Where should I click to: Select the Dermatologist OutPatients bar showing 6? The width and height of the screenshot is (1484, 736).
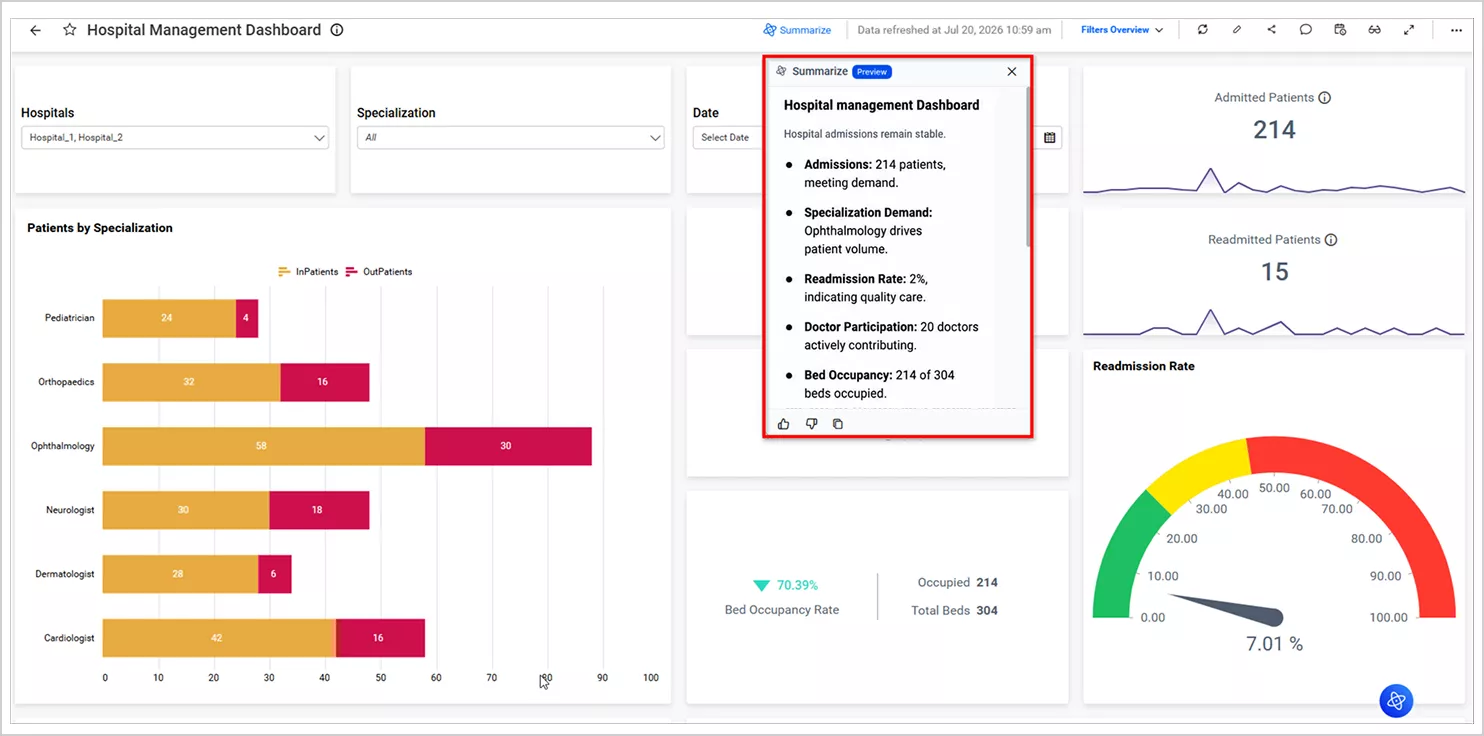coord(275,574)
